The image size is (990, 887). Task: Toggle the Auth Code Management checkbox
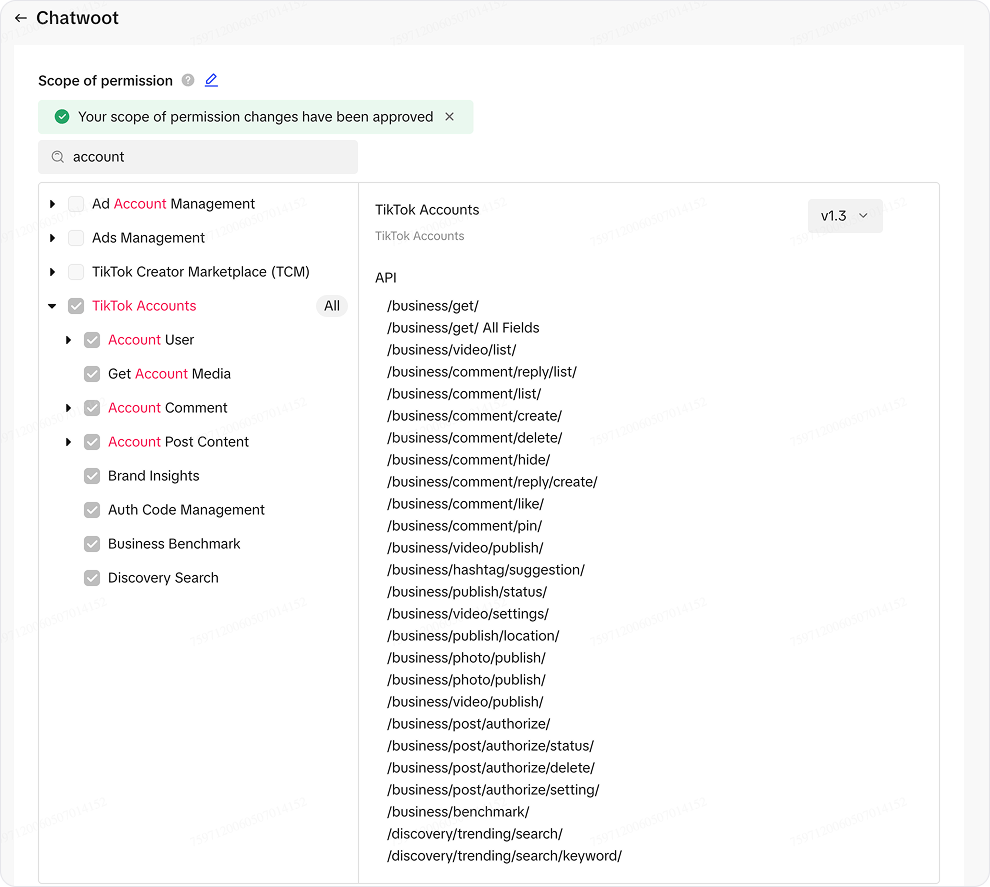[92, 510]
